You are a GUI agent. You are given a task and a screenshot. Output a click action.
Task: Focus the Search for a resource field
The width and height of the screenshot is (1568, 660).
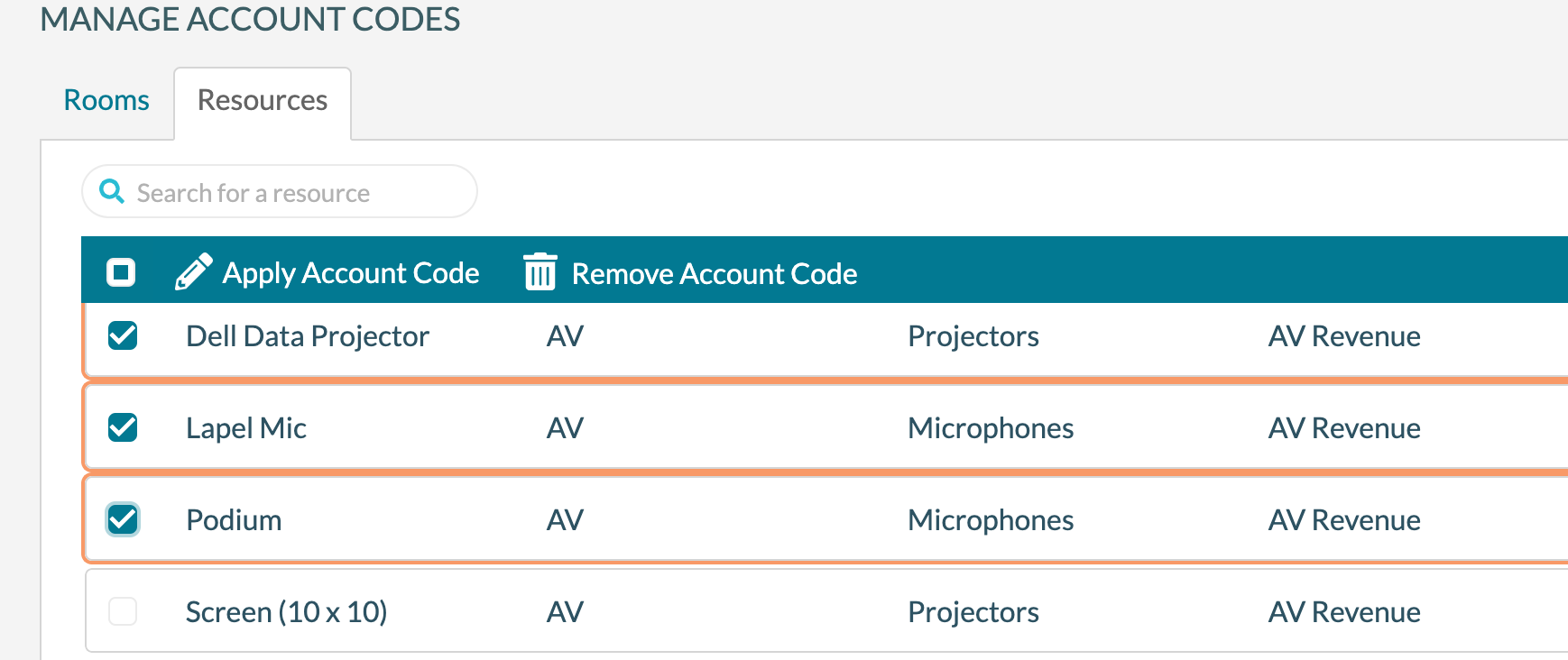click(280, 191)
